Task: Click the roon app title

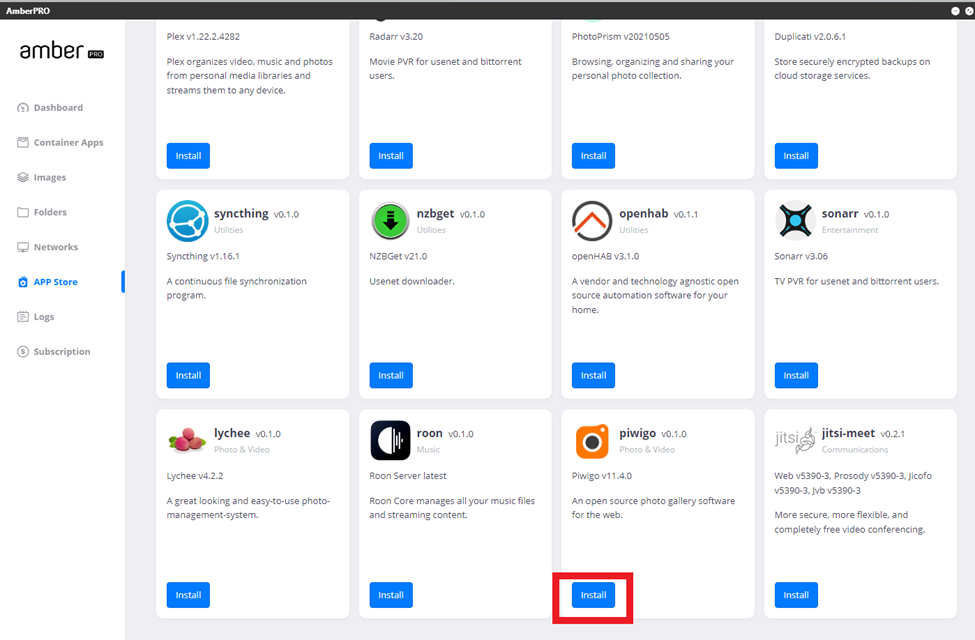Action: (430, 433)
